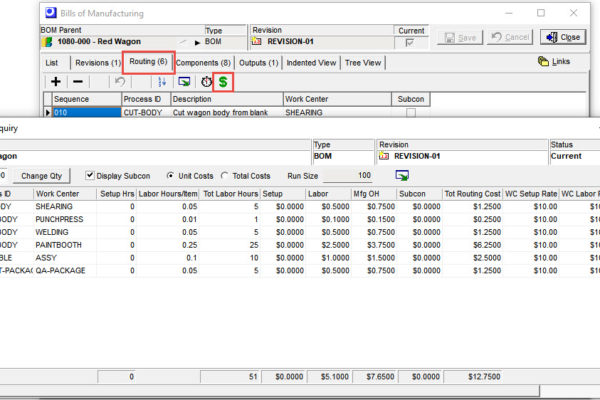Click the export icon beside Run Size
Screen dimensions: 600x400
click(402, 175)
